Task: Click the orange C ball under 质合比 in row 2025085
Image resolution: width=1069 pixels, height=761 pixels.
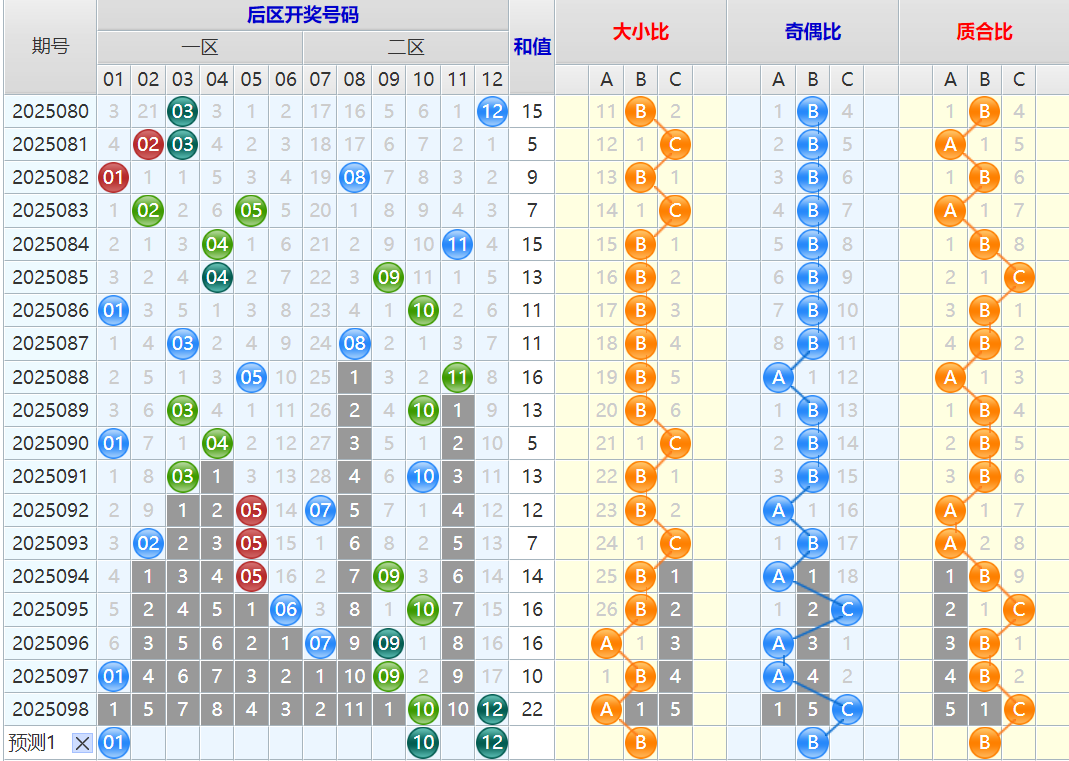Action: (x=1019, y=278)
